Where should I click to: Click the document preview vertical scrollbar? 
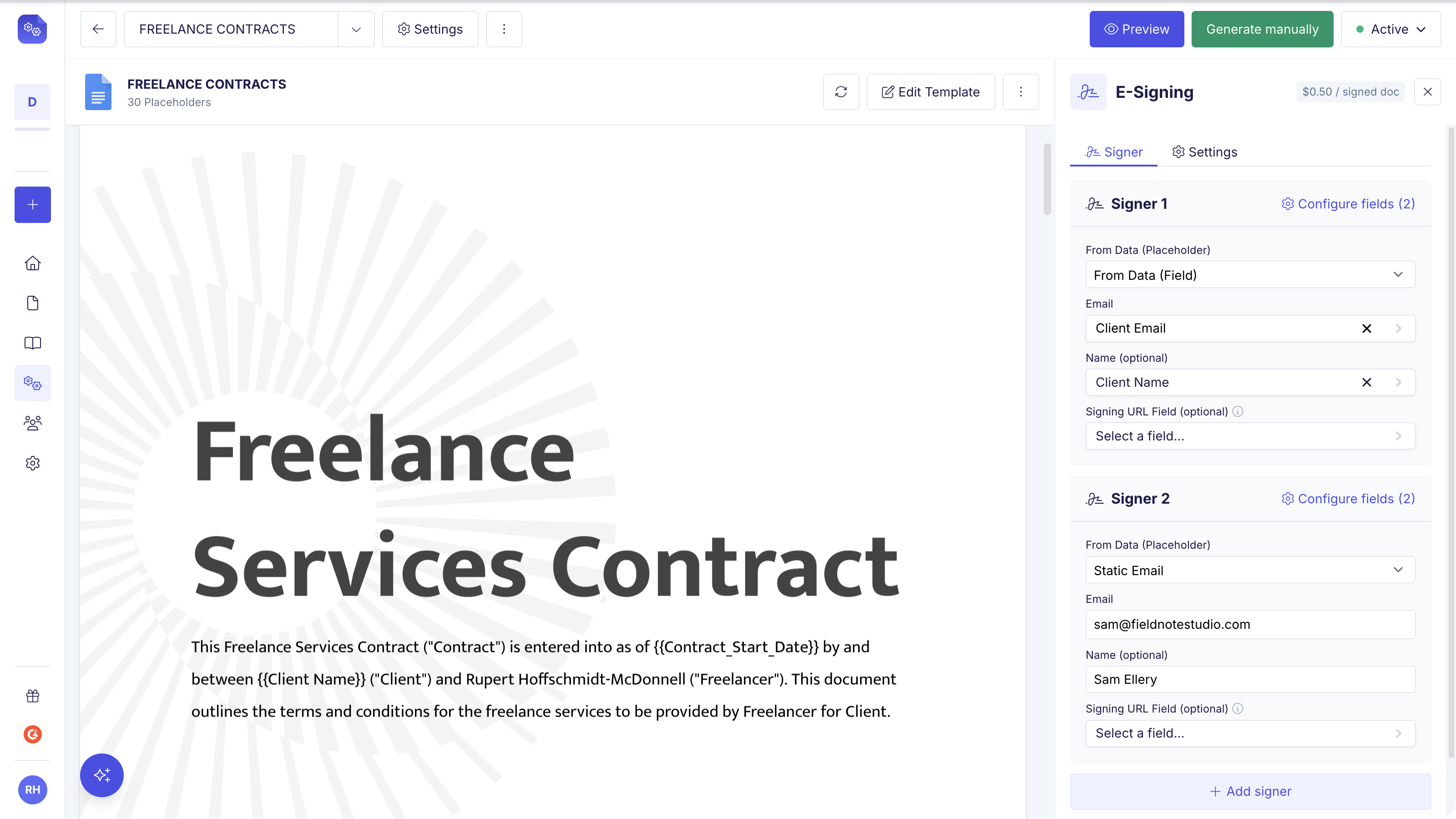click(1047, 180)
